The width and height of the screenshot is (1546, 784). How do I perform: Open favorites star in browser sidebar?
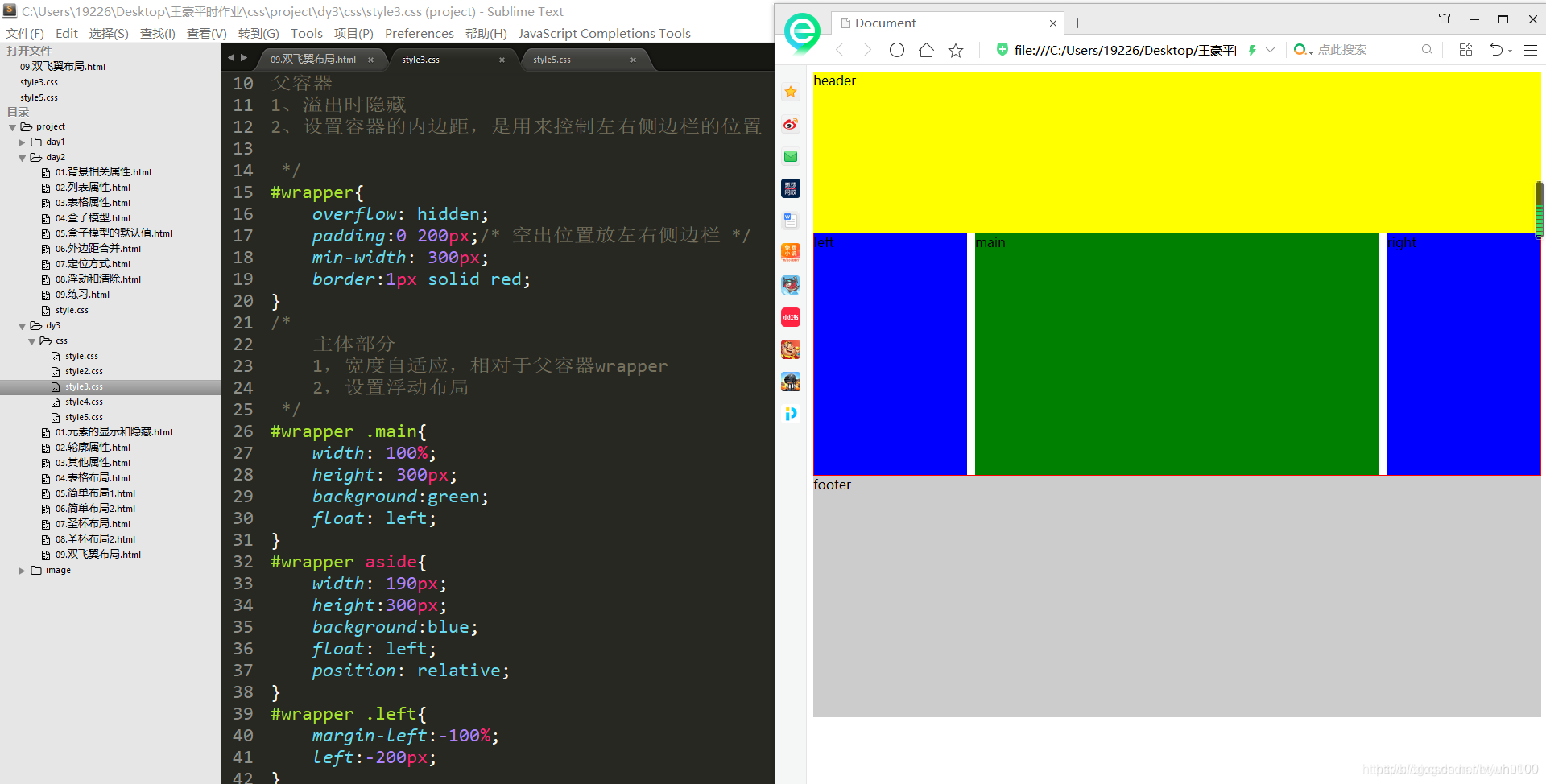(791, 92)
